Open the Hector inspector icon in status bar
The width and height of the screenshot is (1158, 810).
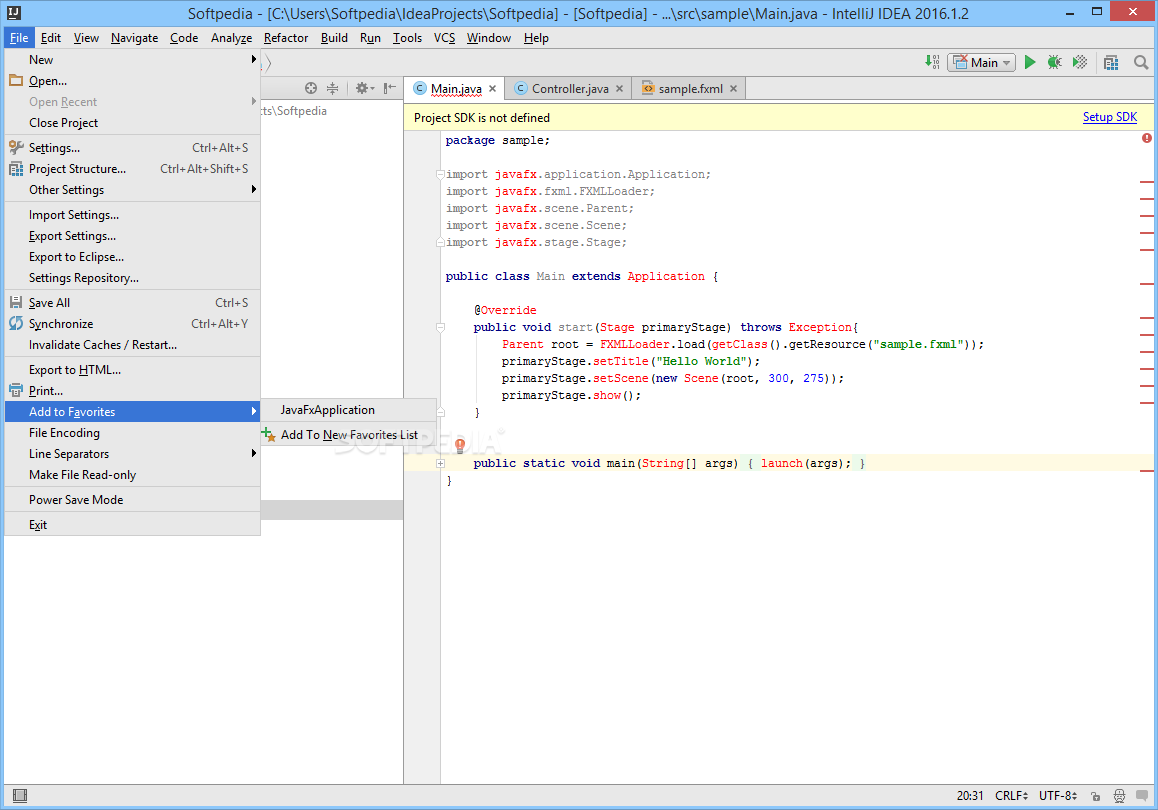1120,796
